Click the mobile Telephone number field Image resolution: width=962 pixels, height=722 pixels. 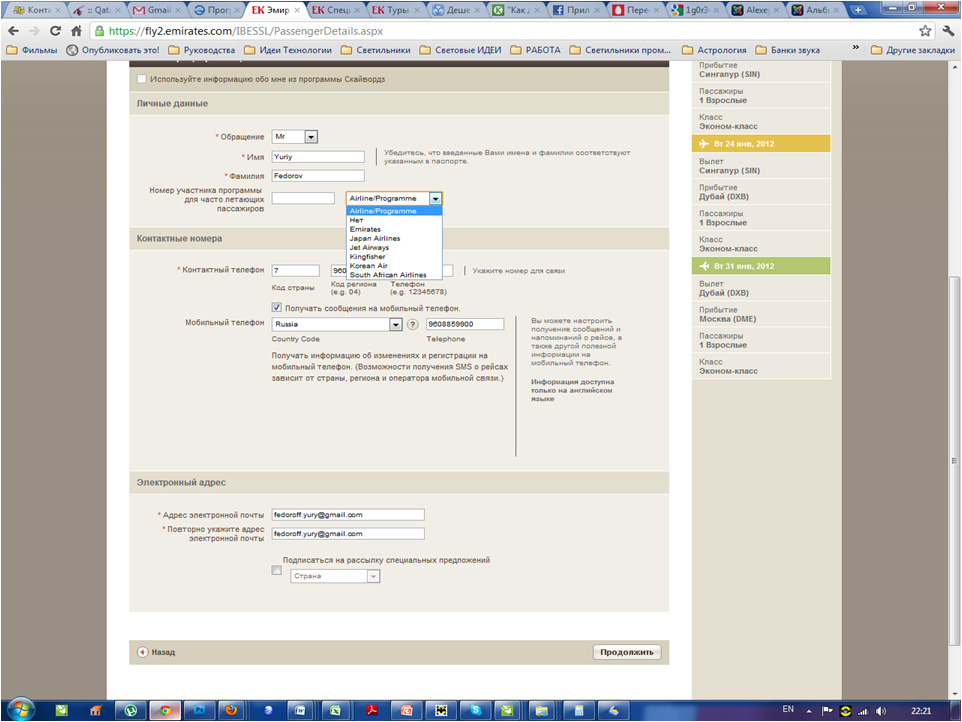click(465, 325)
